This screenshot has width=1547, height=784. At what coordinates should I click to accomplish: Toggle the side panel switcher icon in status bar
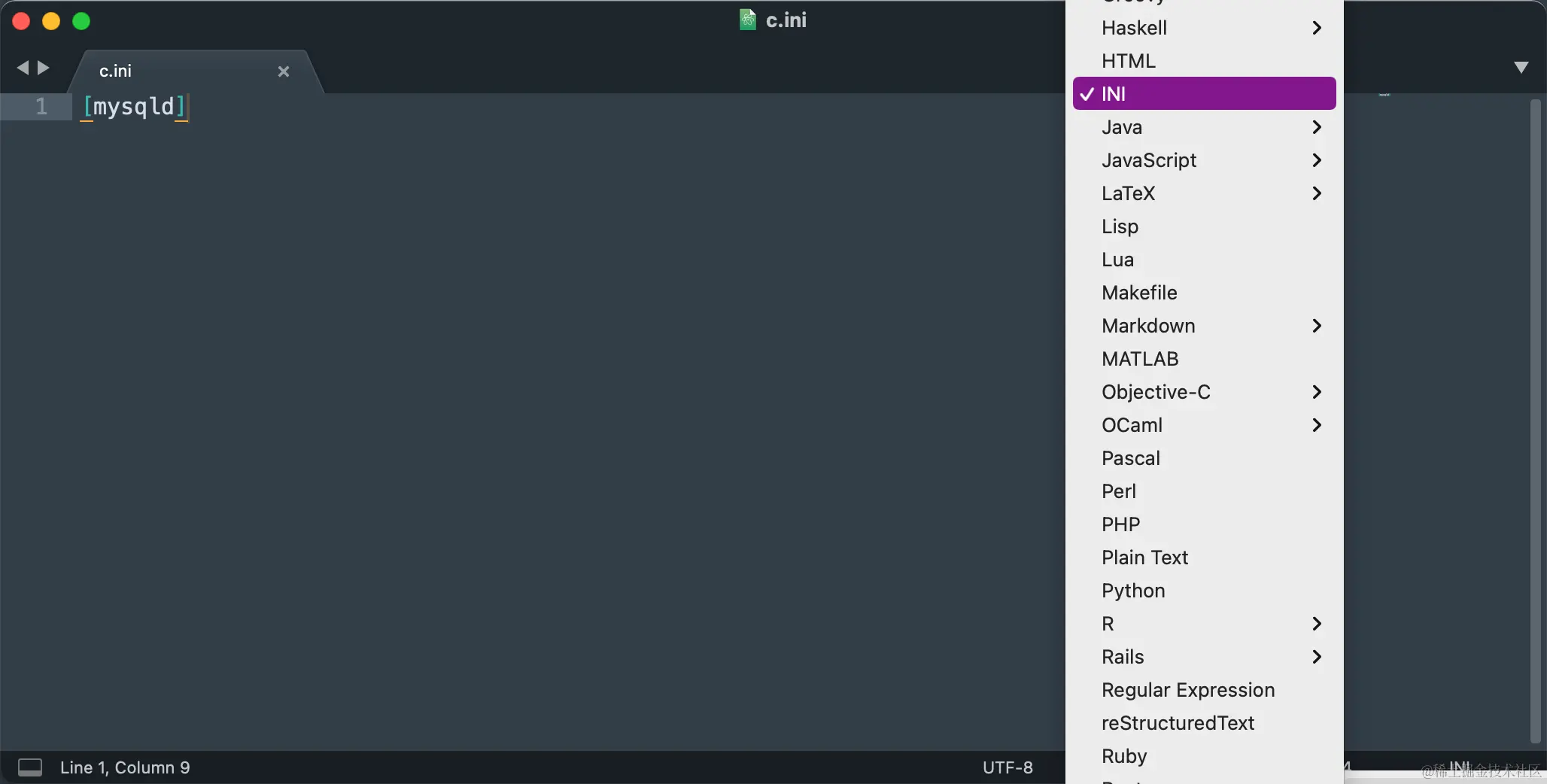(x=30, y=767)
